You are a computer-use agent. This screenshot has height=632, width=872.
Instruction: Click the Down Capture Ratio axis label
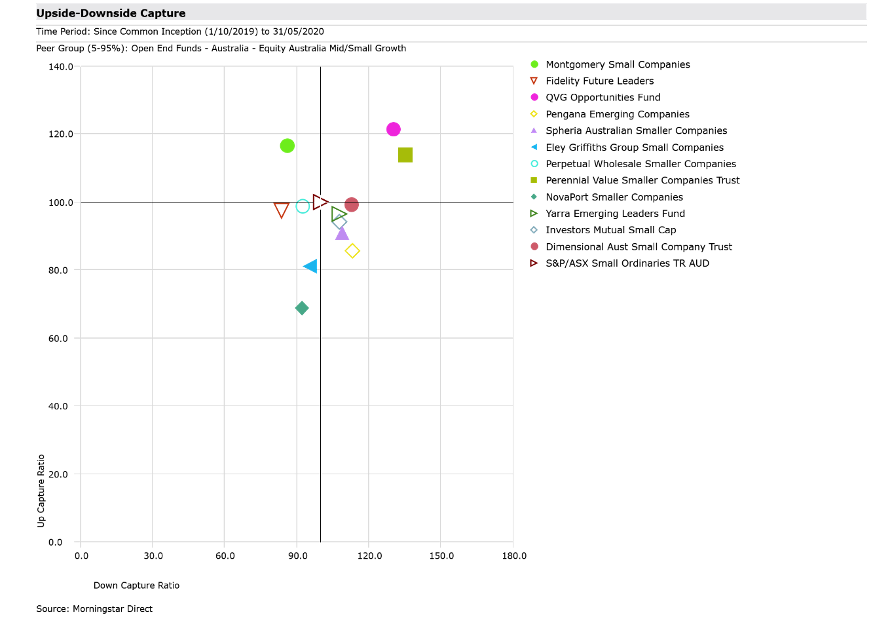[x=136, y=585]
